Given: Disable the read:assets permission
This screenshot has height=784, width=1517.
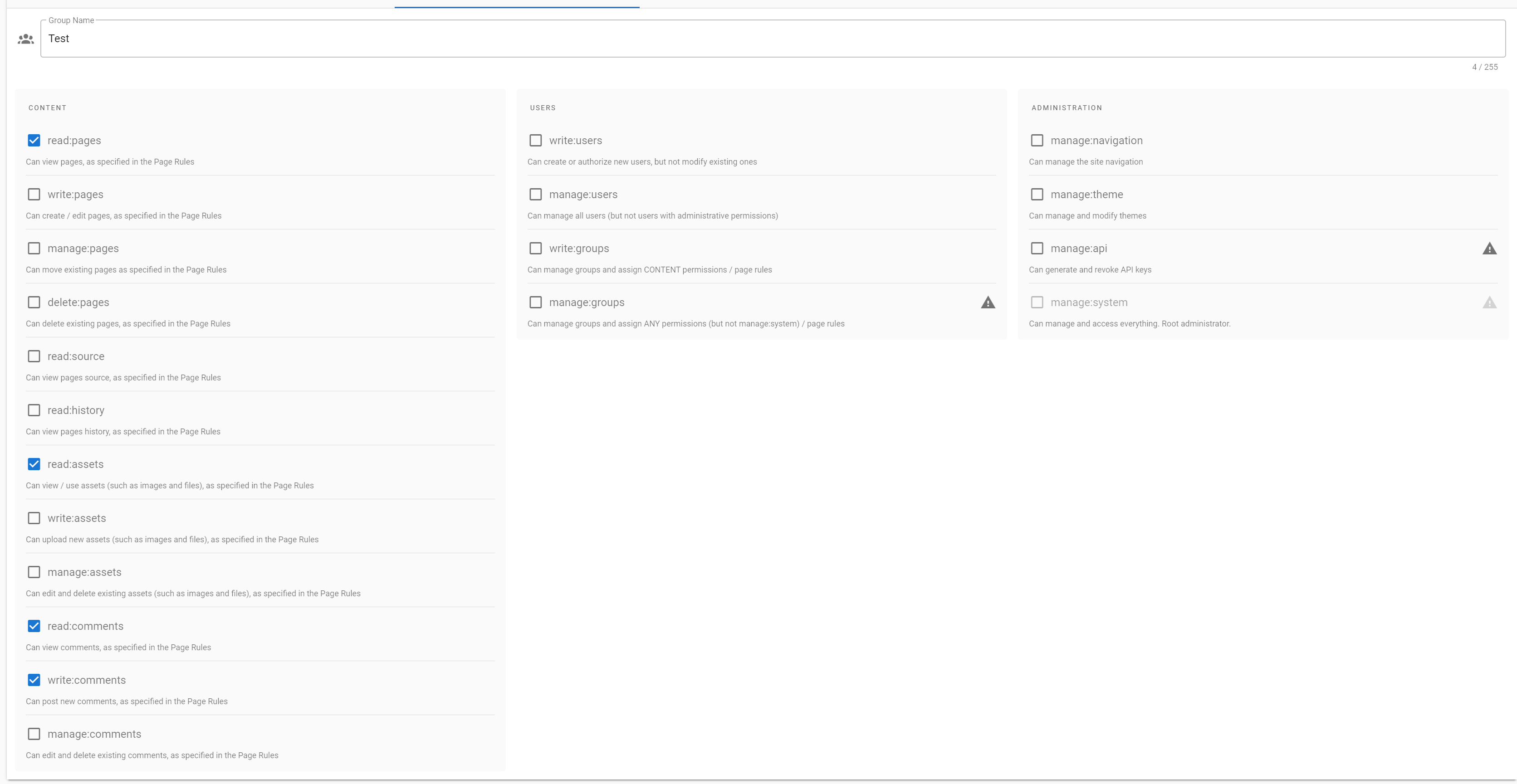Looking at the screenshot, I should click(34, 464).
